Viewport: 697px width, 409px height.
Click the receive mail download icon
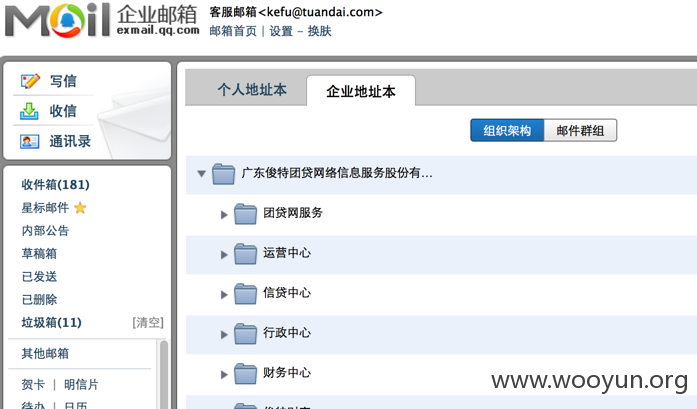pyautogui.click(x=29, y=111)
